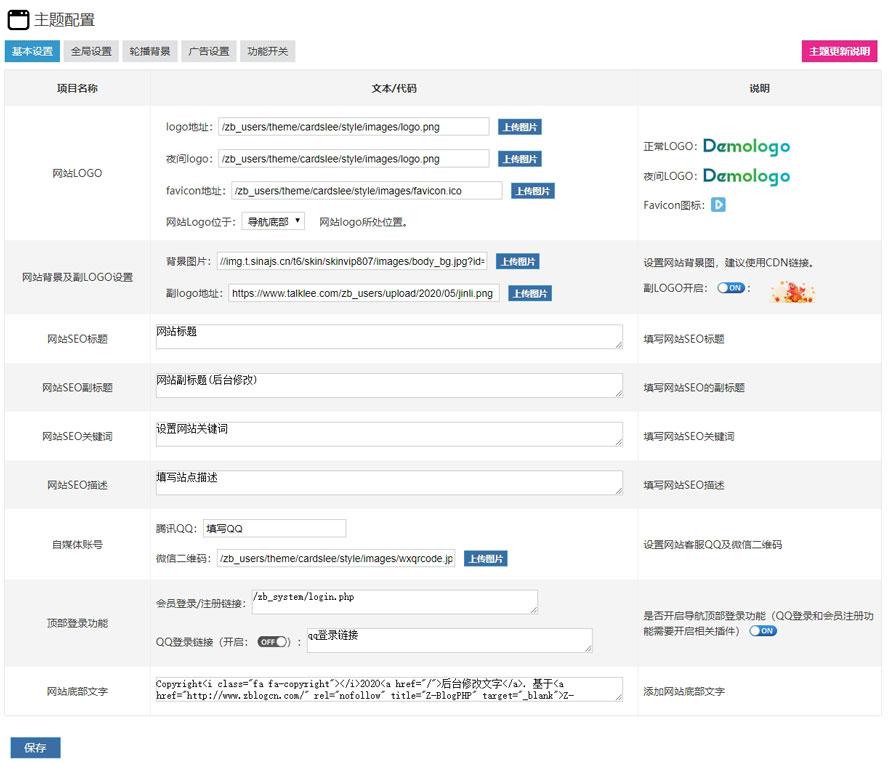The width and height of the screenshot is (888, 763).
Task: Upload an image for 夜间logo
Action: [x=519, y=158]
